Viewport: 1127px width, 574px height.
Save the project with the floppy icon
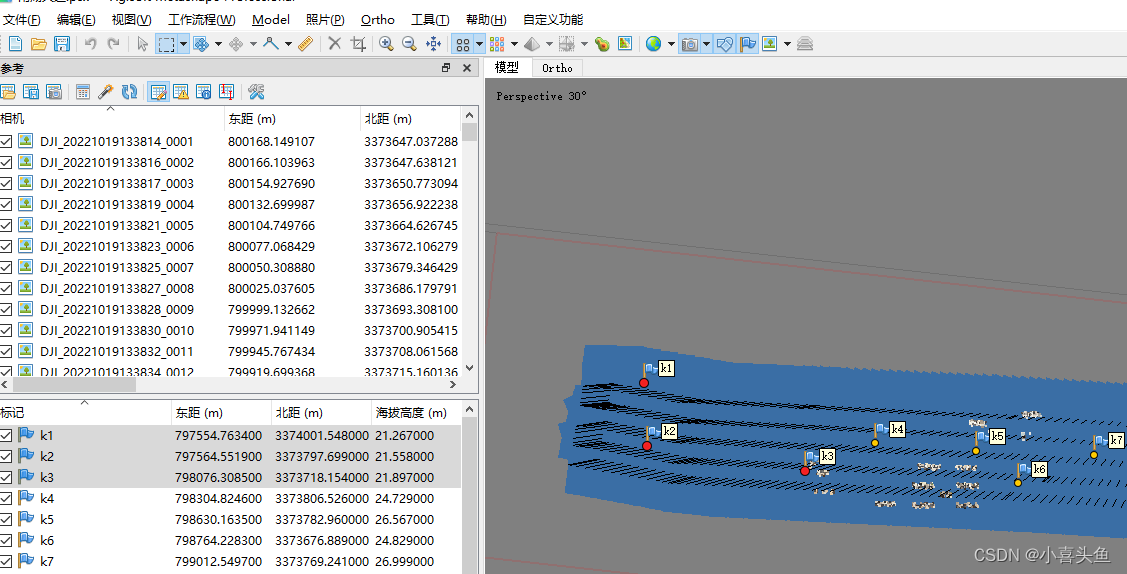click(x=63, y=45)
